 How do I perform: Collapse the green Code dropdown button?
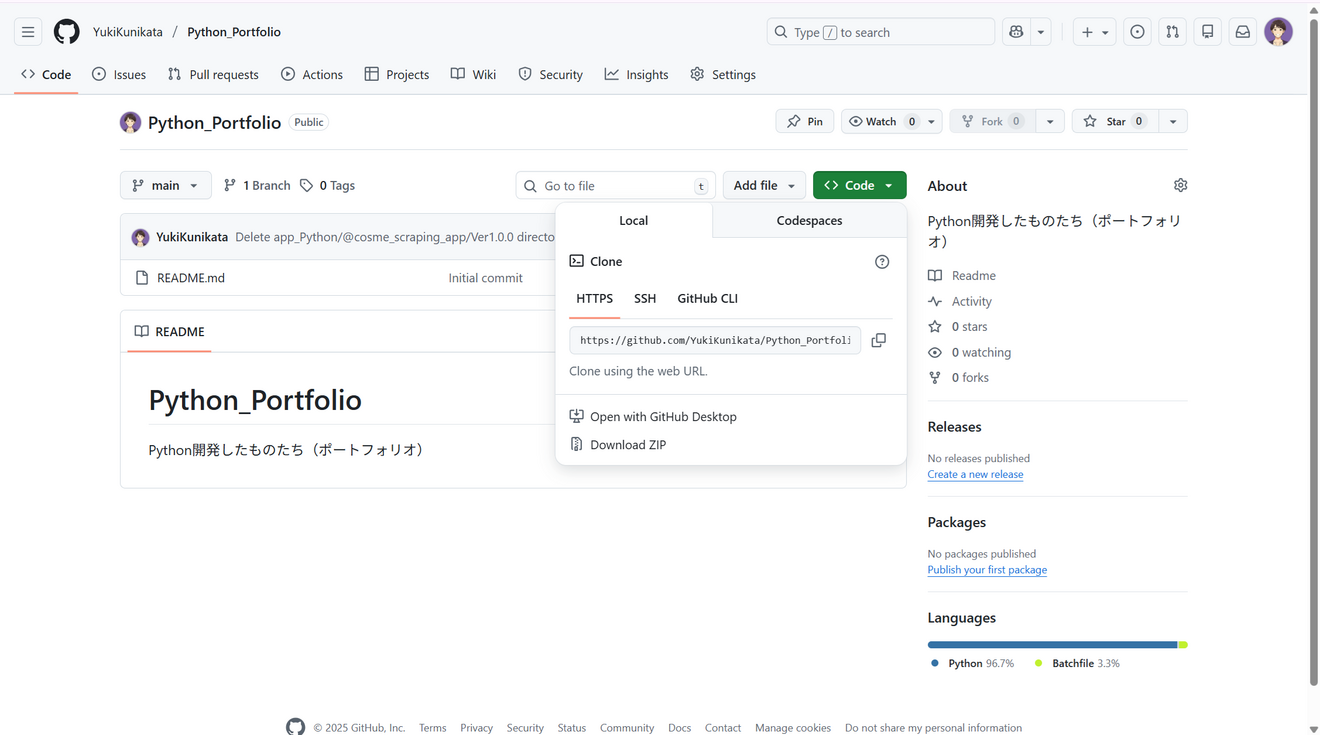859,185
